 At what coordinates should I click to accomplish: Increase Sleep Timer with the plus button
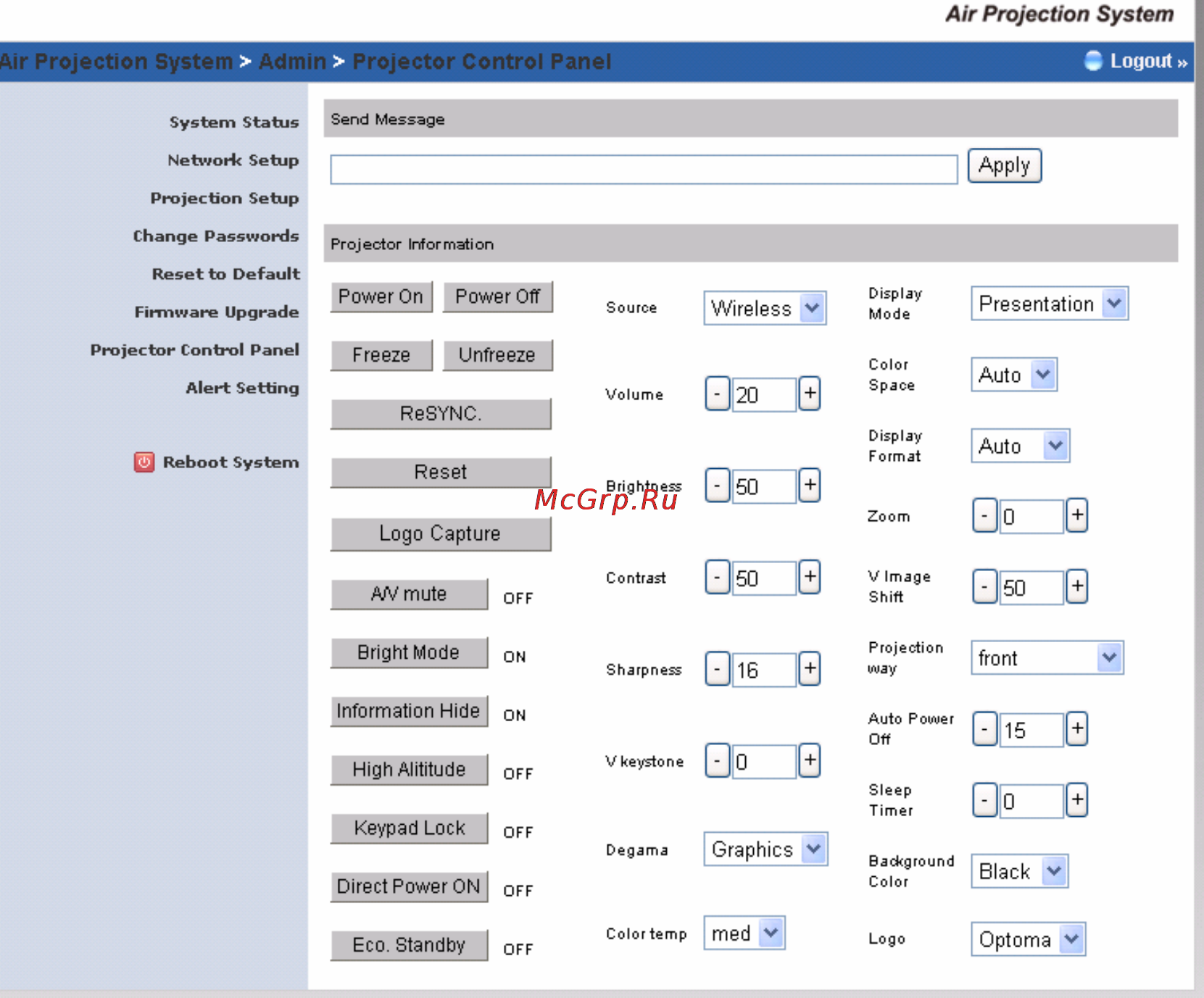tap(1077, 801)
